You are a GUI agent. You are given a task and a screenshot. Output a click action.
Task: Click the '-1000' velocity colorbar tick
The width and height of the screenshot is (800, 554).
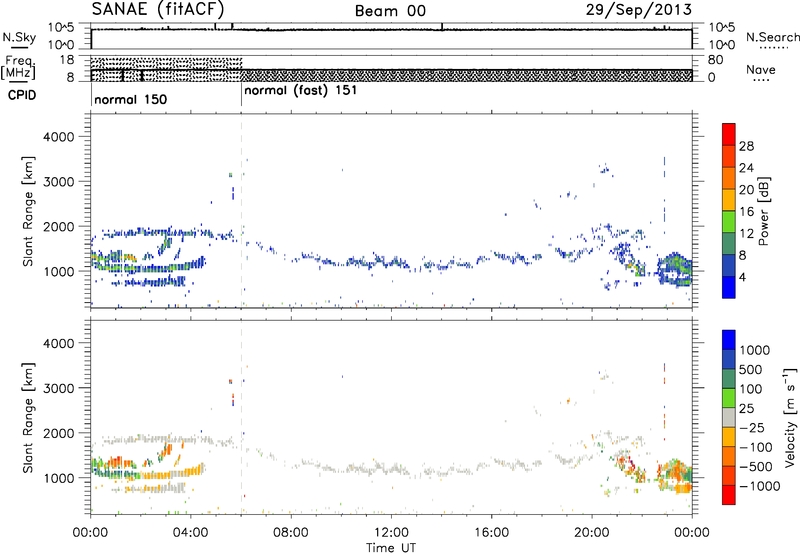click(760, 486)
